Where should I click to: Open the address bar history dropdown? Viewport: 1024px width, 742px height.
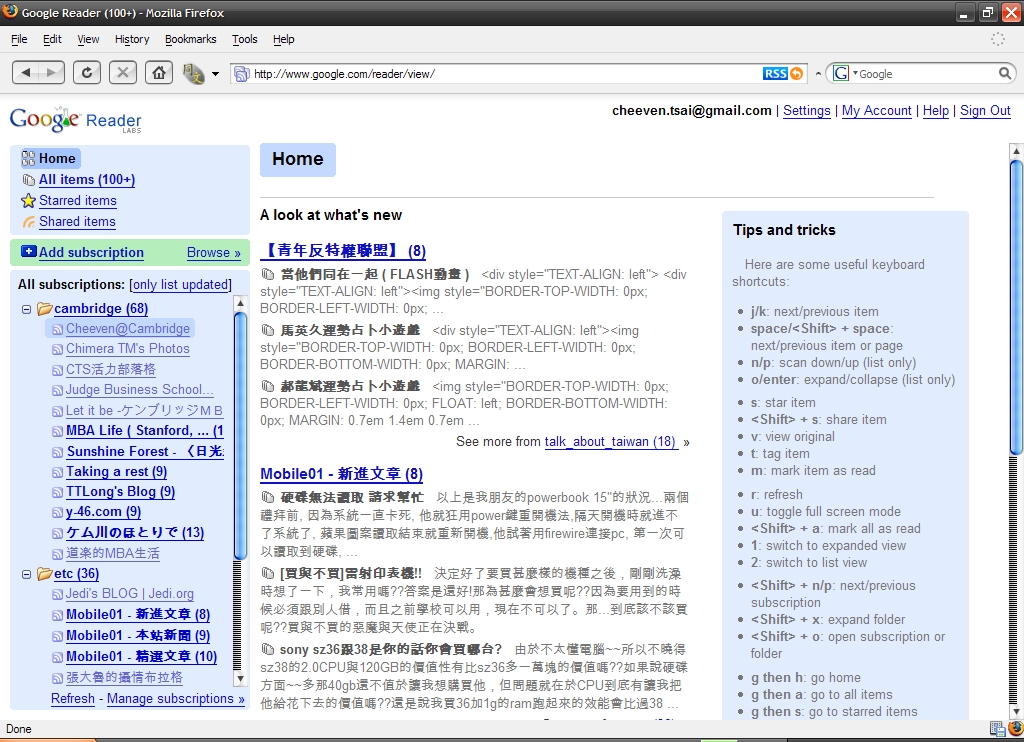click(818, 74)
